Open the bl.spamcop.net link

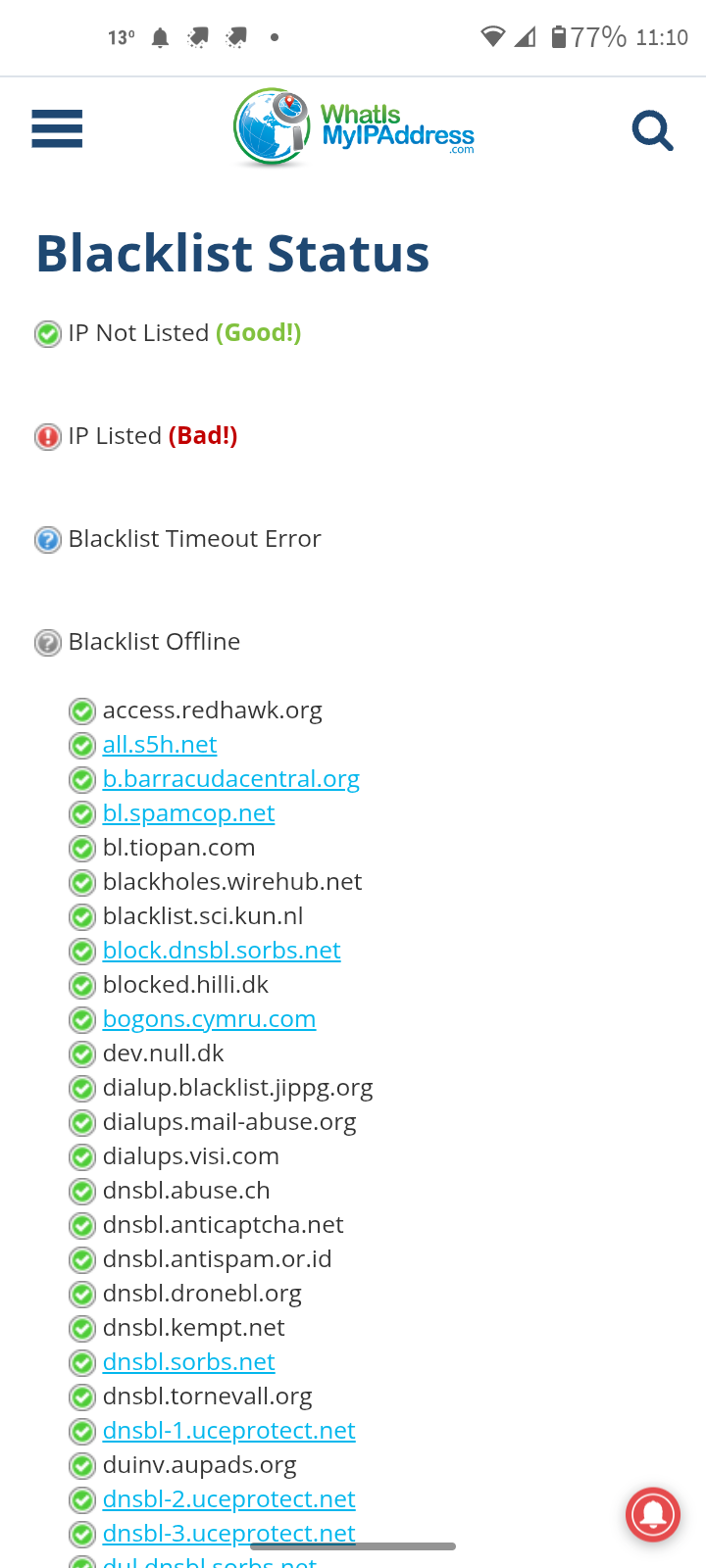coord(188,813)
